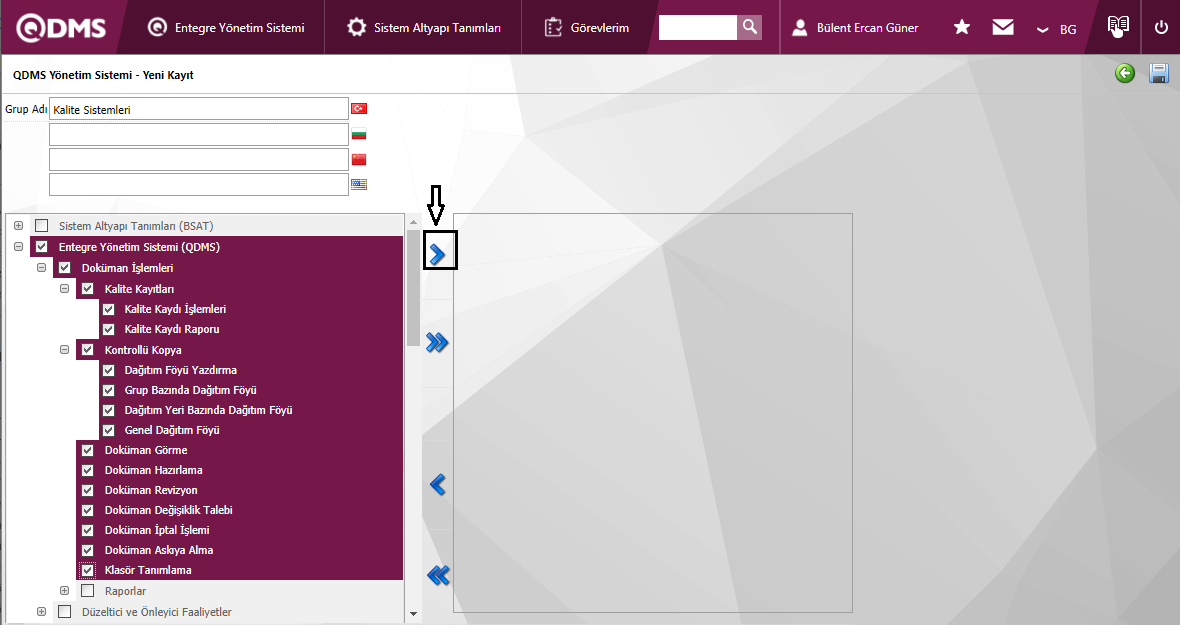The height and width of the screenshot is (625, 1180).
Task: Select Klasör Tanımlama tree row
Action: pyautogui.click(x=240, y=570)
